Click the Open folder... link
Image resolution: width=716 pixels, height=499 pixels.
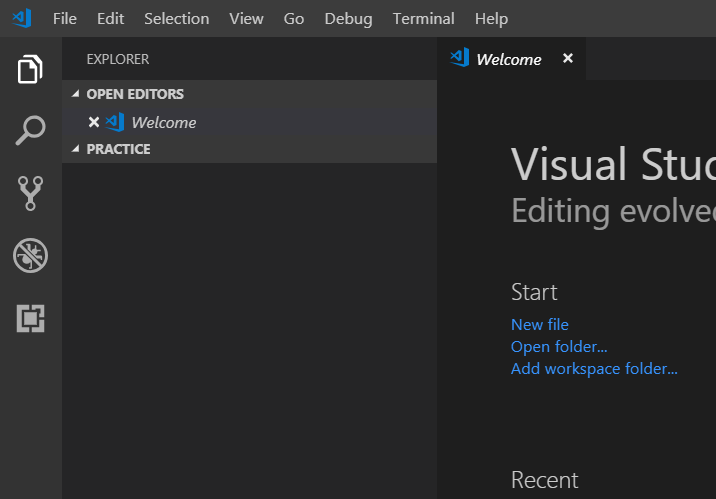559,347
